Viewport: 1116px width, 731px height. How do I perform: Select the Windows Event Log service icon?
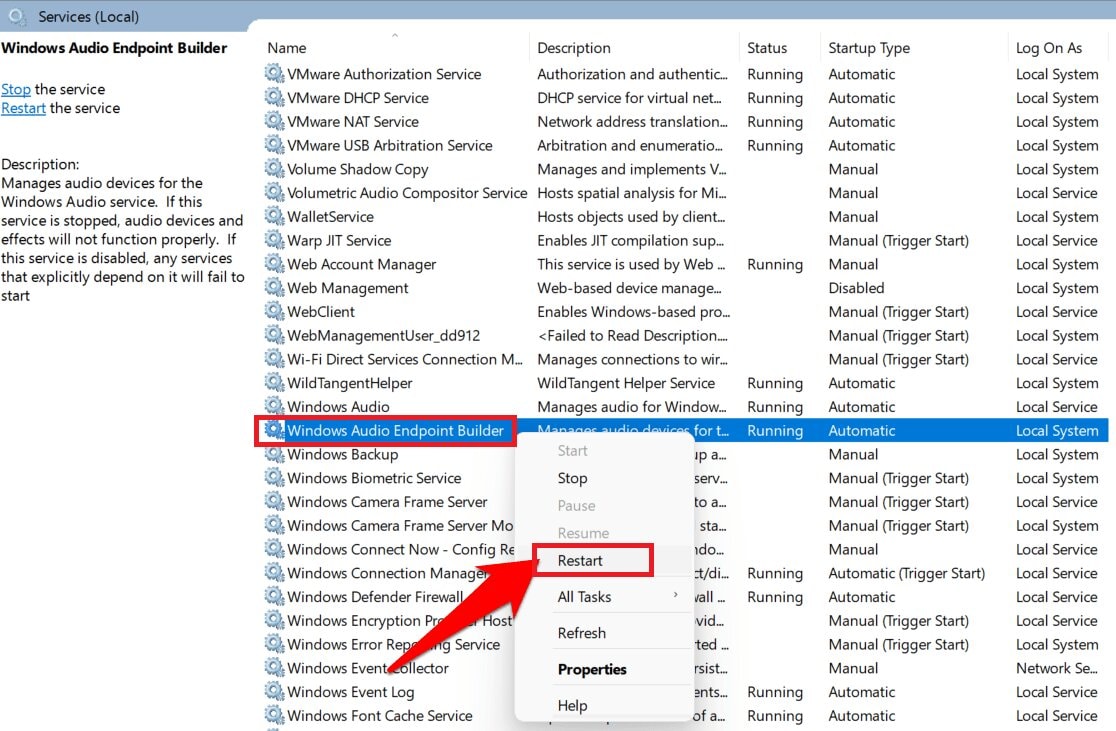274,692
